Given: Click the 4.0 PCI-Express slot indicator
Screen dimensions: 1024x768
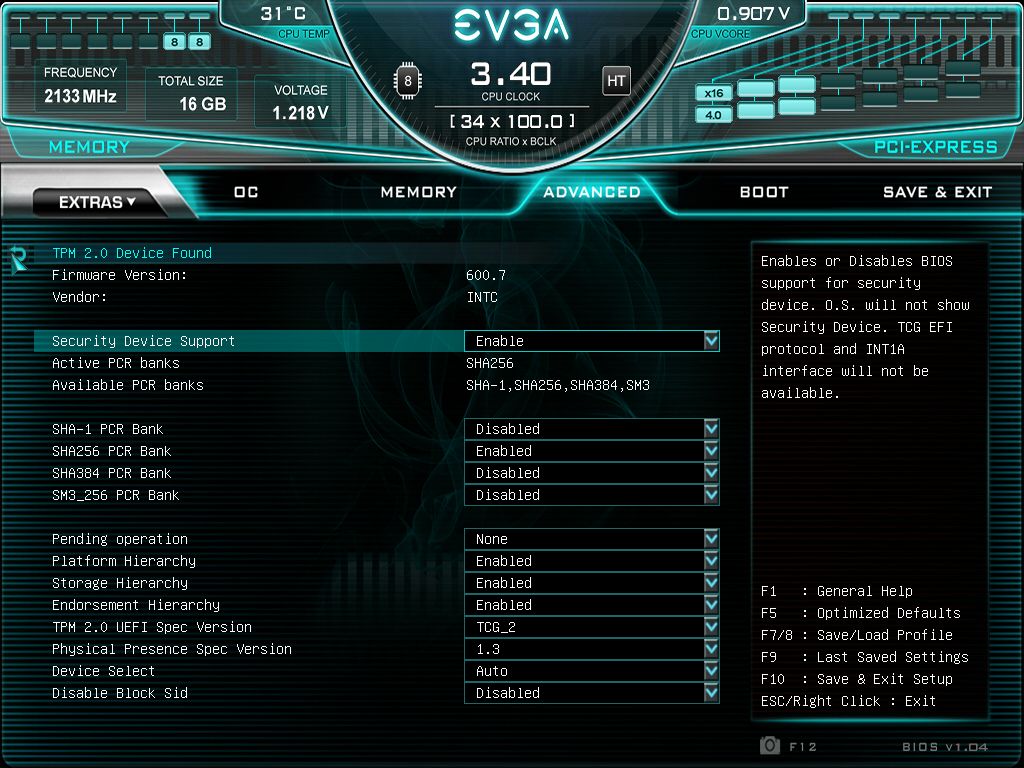Looking at the screenshot, I should click(713, 115).
